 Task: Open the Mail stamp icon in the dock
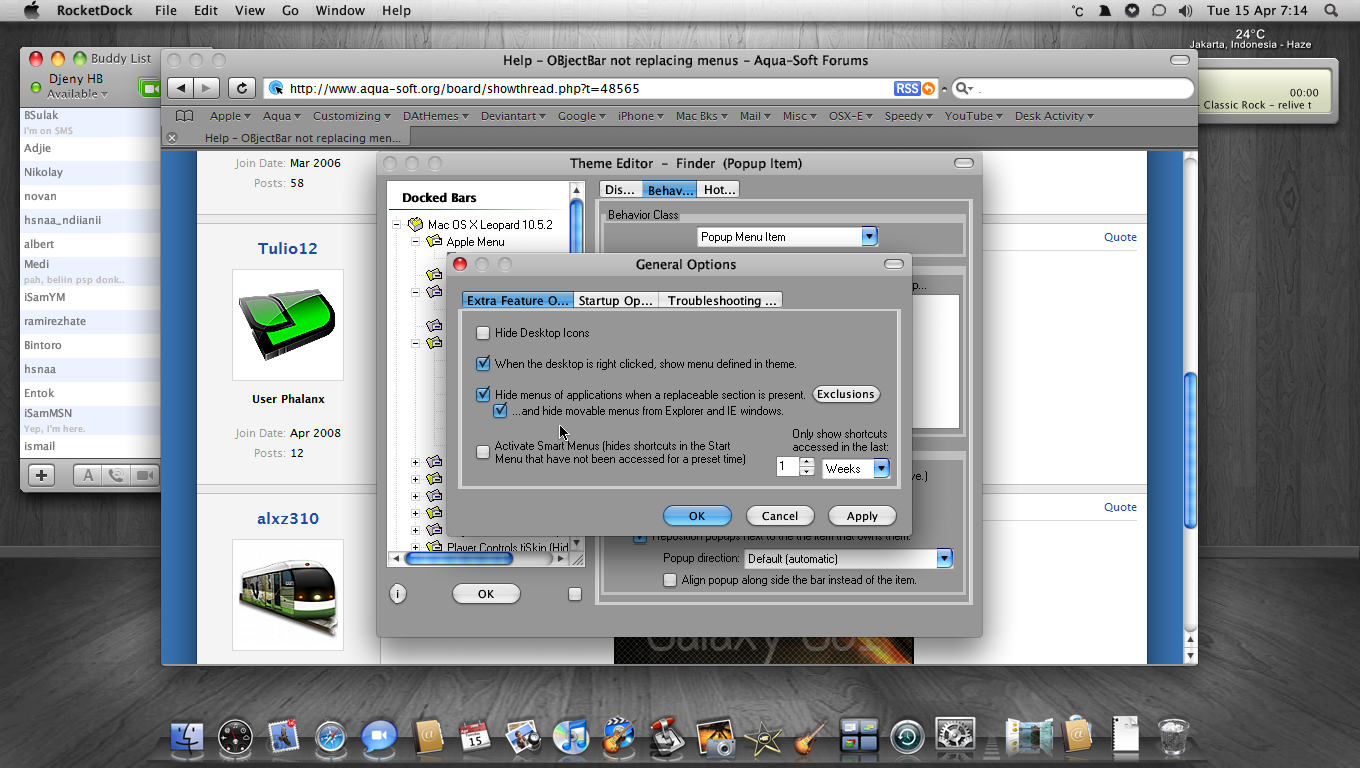pyautogui.click(x=284, y=737)
